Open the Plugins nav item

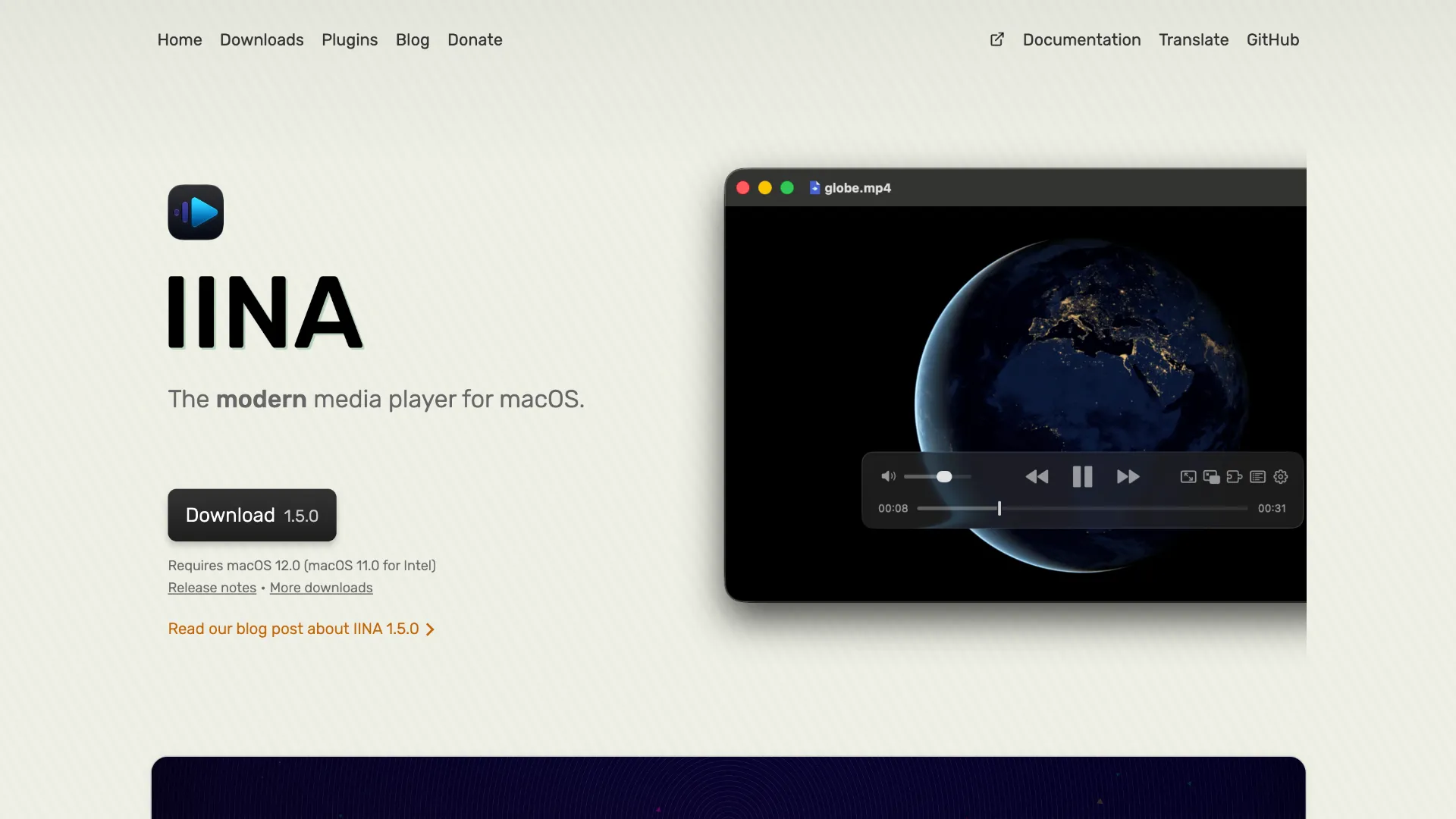pyautogui.click(x=350, y=39)
